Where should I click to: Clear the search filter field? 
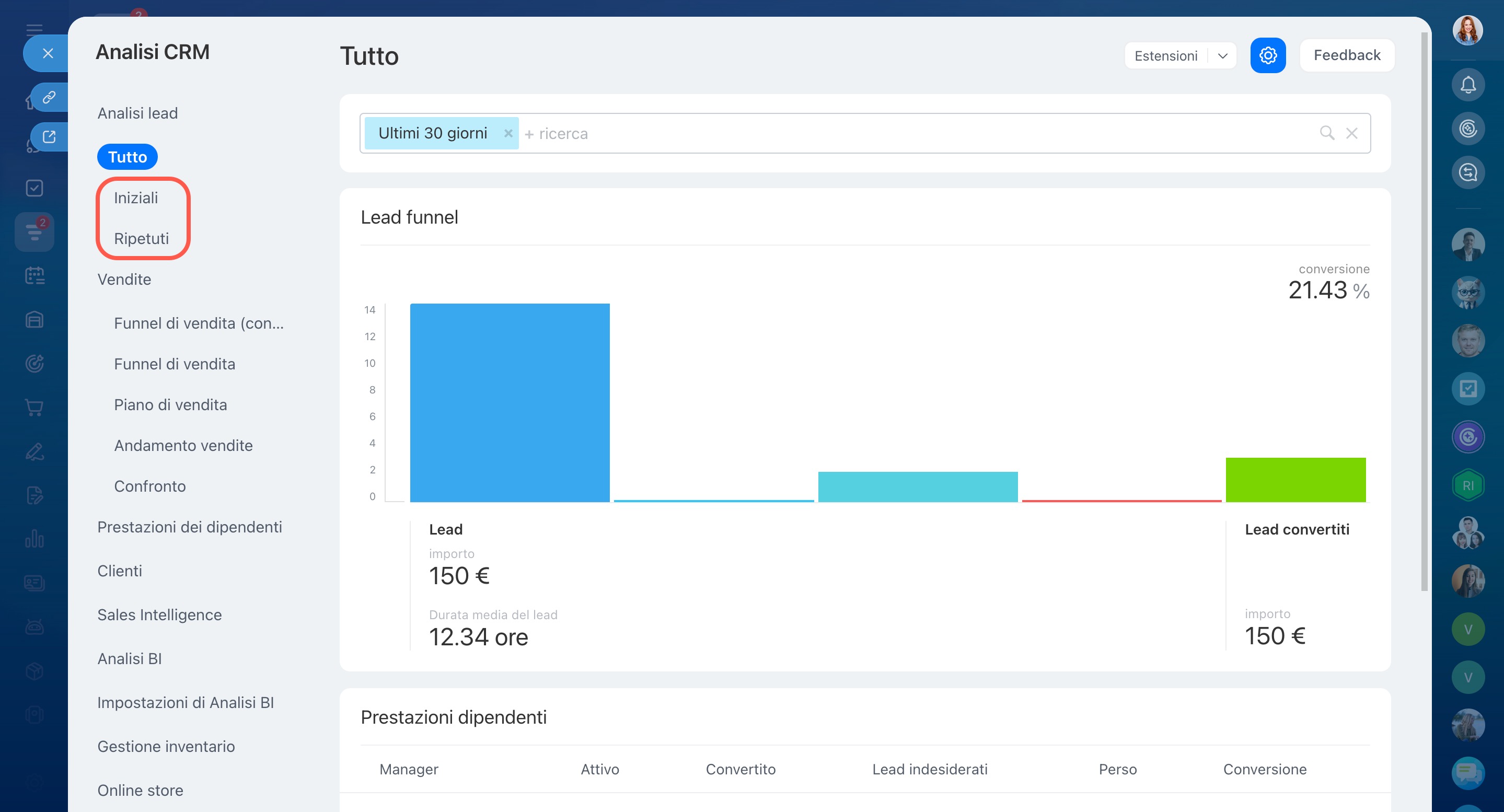click(x=1351, y=133)
